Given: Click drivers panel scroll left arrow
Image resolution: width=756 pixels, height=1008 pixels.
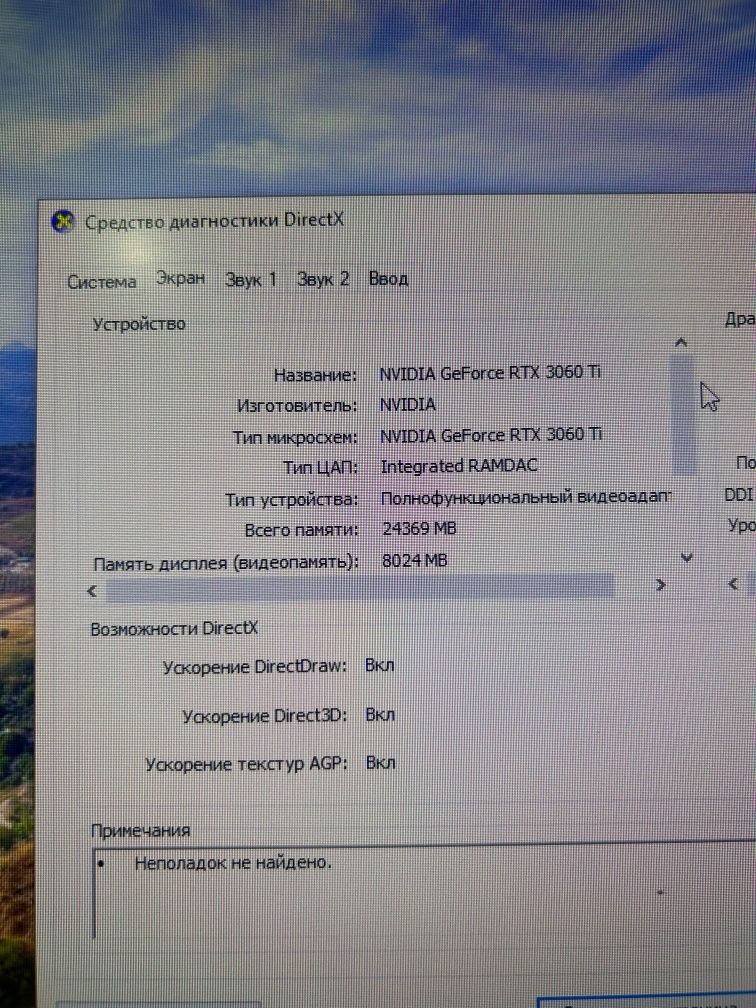Looking at the screenshot, I should 732,584.
